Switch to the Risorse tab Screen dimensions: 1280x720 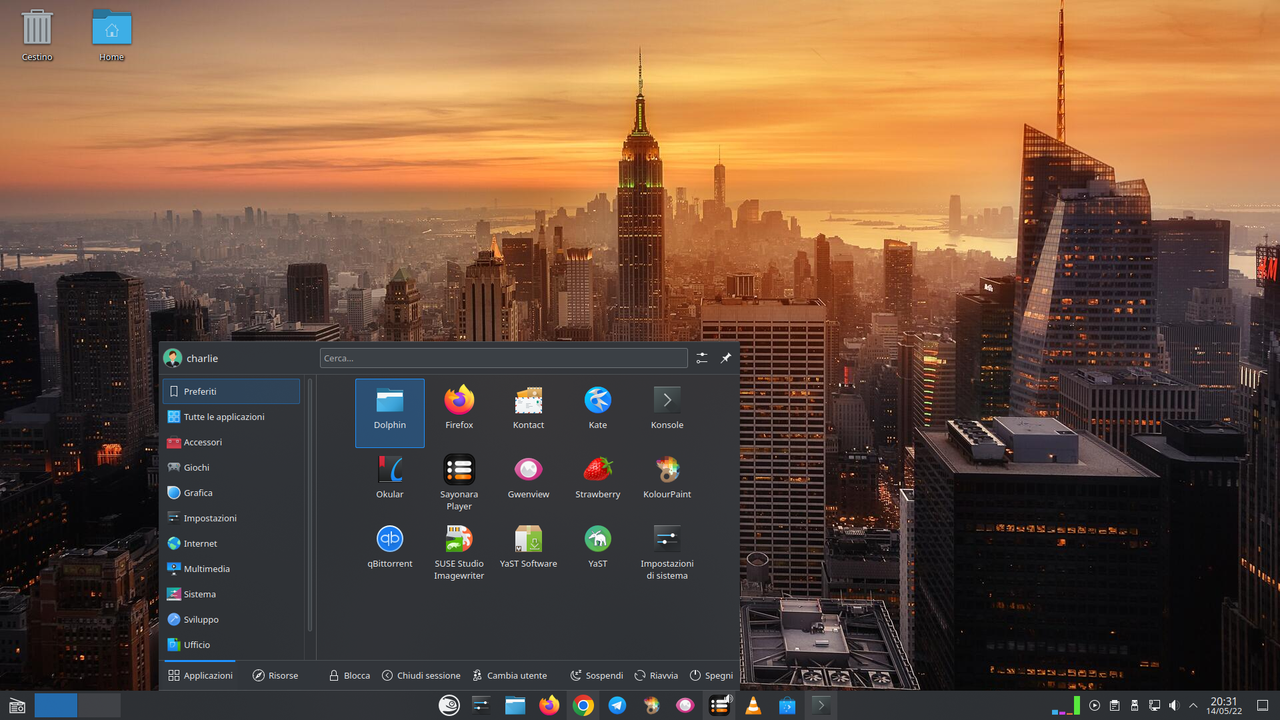[275, 676]
